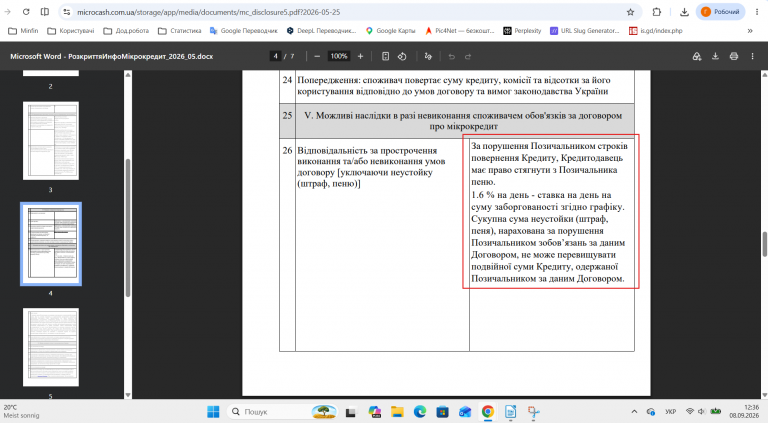Open Copilot from taskbar
This screenshot has width=768, height=423.
click(x=375, y=412)
